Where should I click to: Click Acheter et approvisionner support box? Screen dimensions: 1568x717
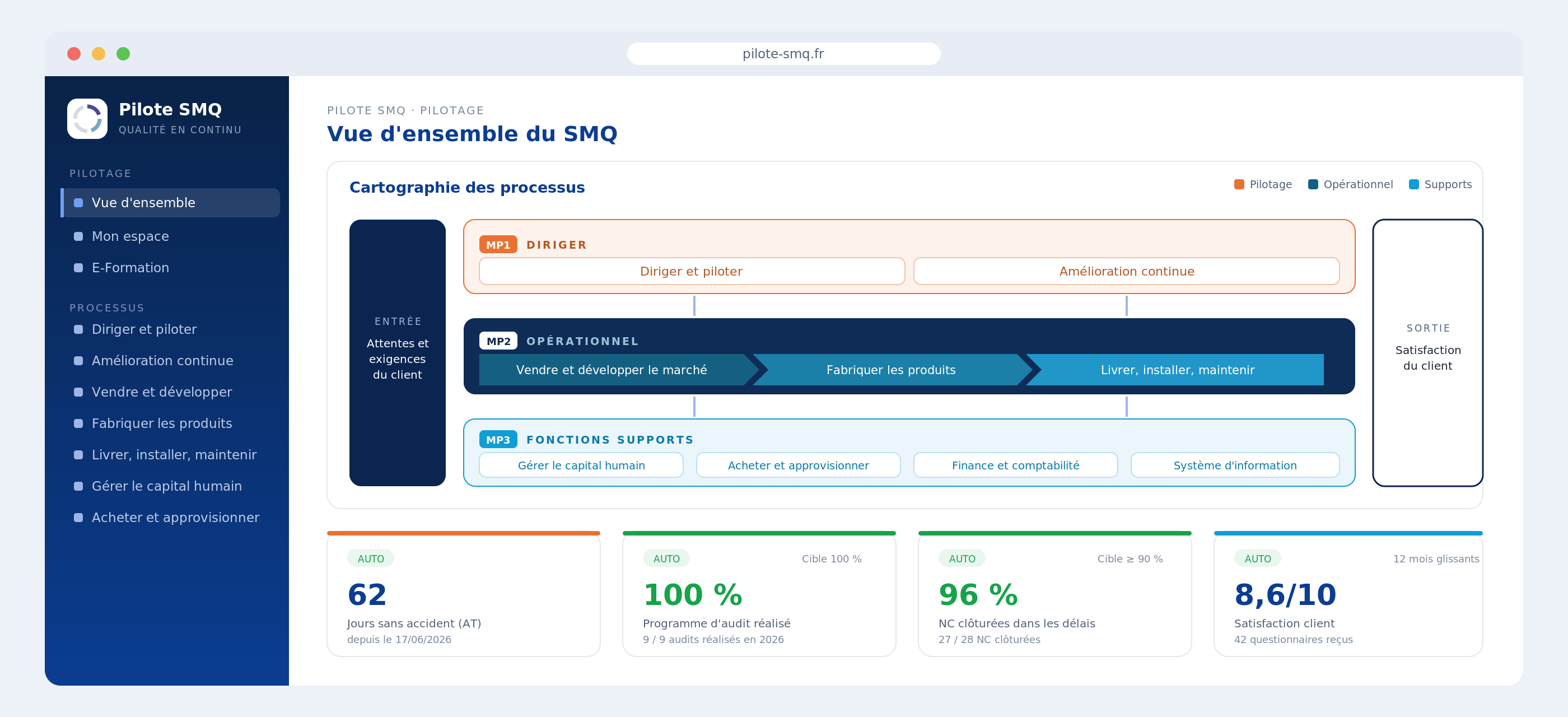tap(799, 465)
